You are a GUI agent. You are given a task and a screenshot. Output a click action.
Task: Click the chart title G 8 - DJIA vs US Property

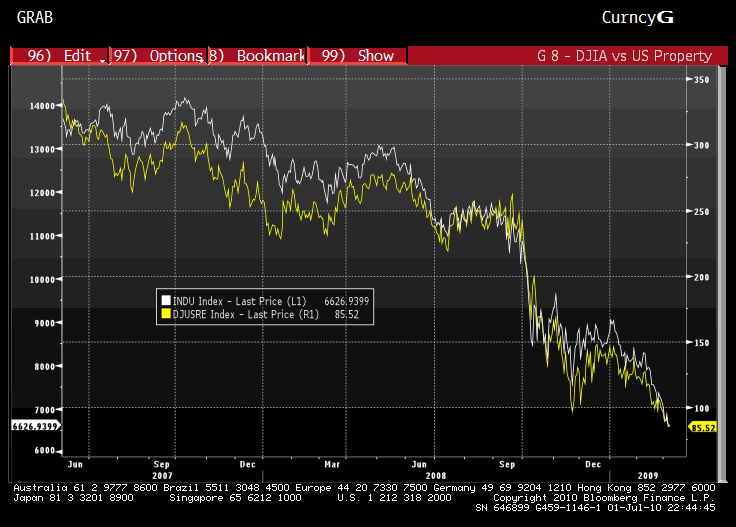pyautogui.click(x=624, y=56)
